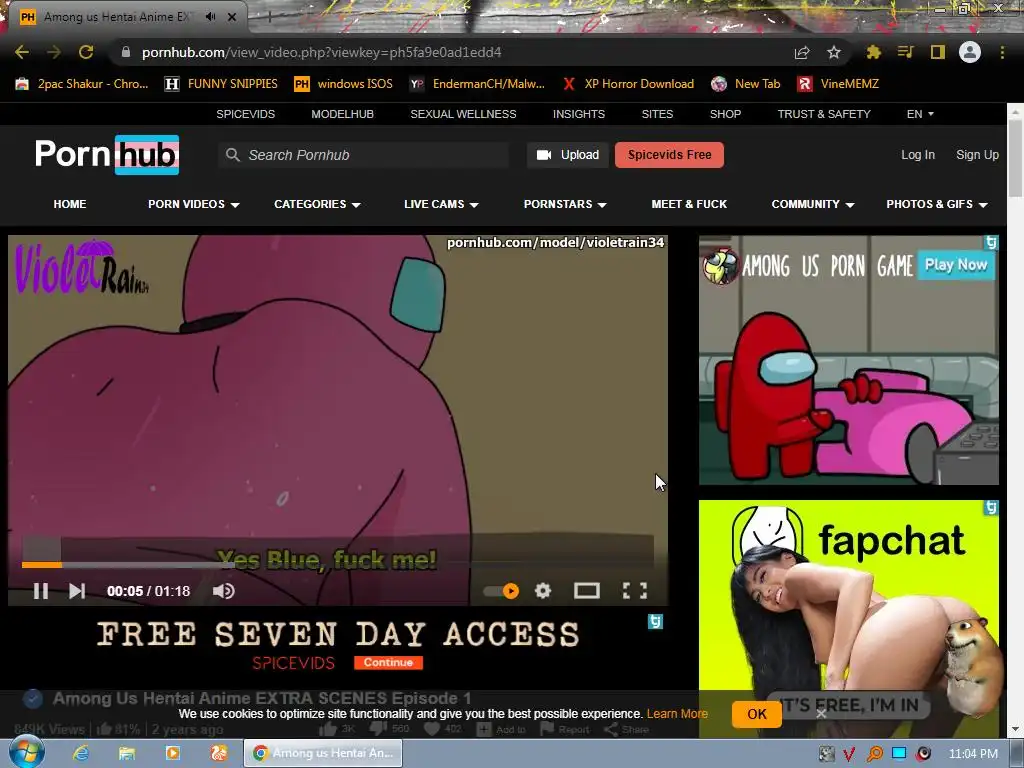Enter fullscreen video mode
Screen dimensions: 1024x768
coord(635,591)
